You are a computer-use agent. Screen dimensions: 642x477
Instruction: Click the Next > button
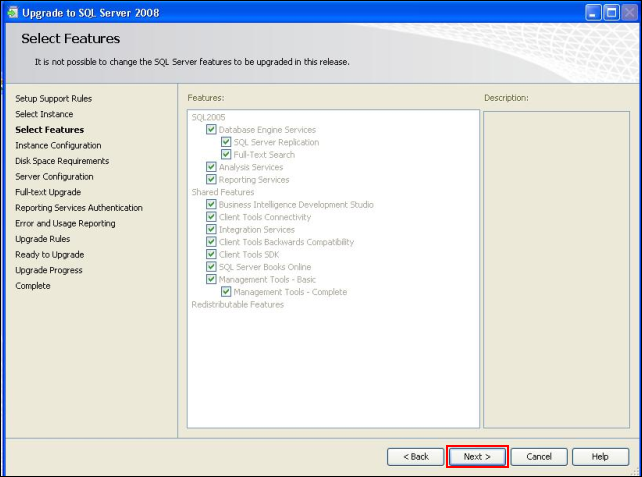pyautogui.click(x=477, y=457)
